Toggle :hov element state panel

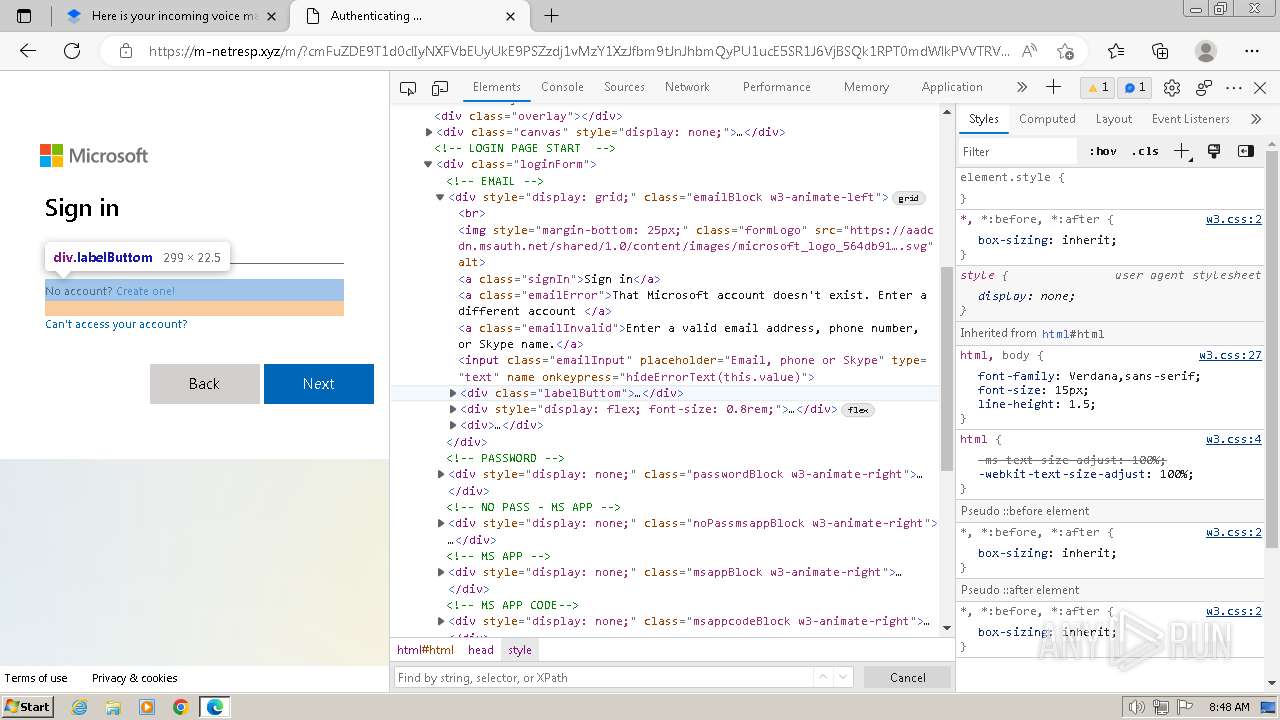1103,151
